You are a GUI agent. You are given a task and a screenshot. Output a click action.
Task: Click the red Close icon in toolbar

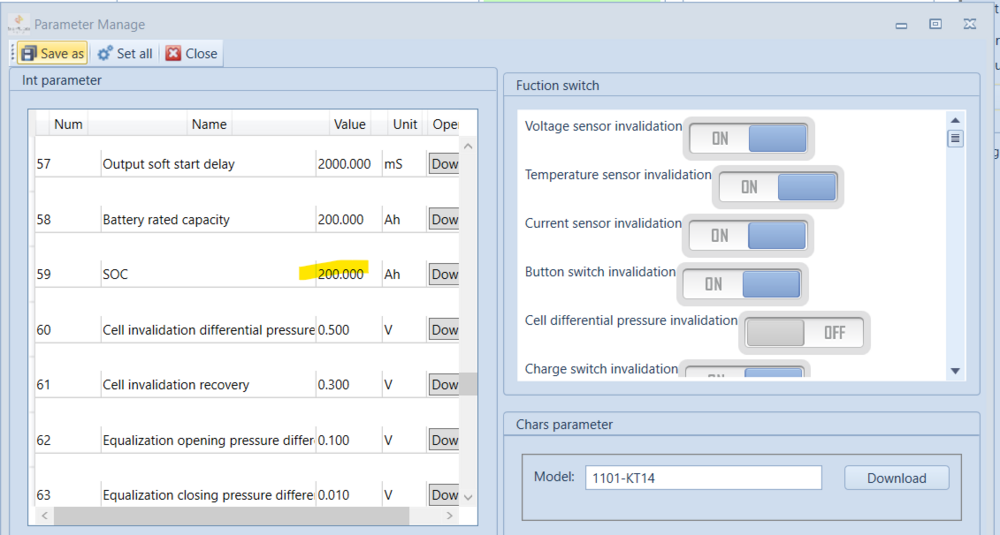pos(173,54)
